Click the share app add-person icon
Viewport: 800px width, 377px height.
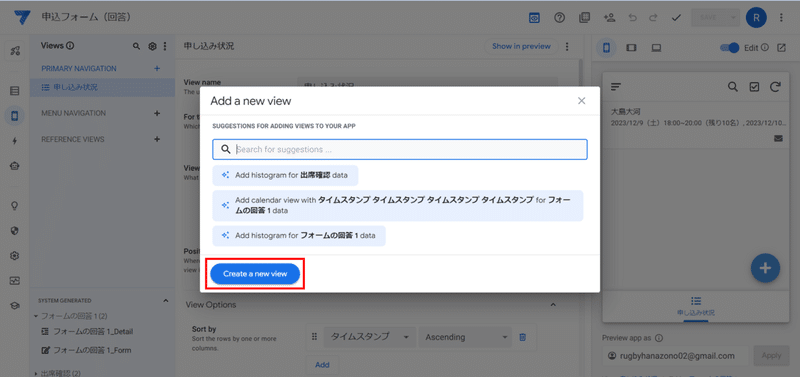point(609,17)
